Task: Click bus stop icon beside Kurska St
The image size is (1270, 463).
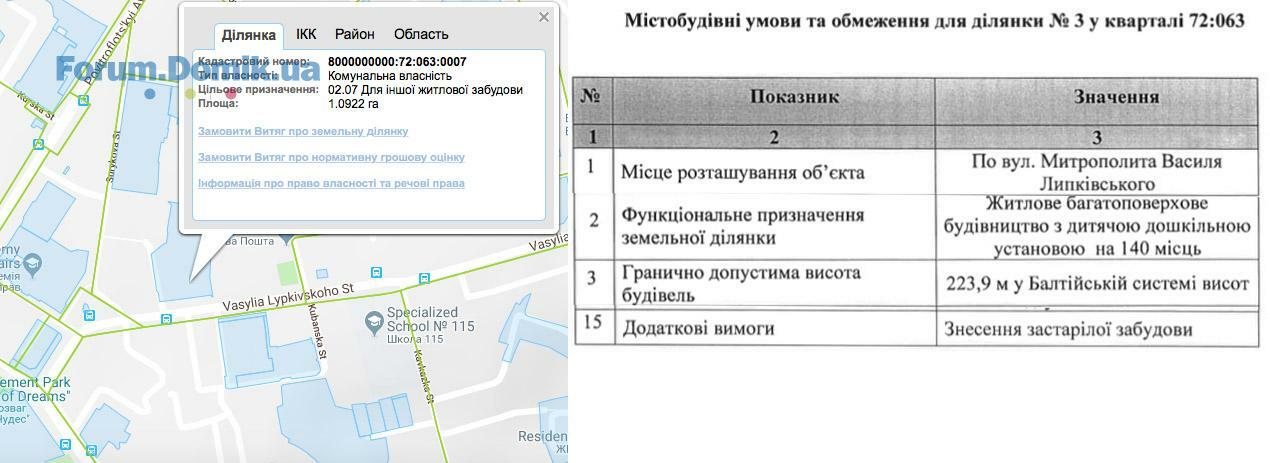Action: coord(38,144)
